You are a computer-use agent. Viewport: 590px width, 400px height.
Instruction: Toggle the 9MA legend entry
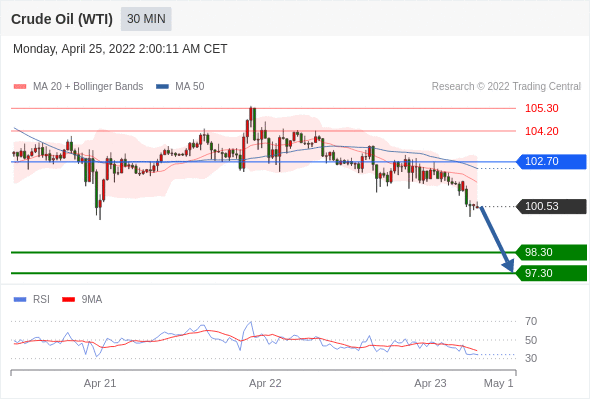point(82,300)
